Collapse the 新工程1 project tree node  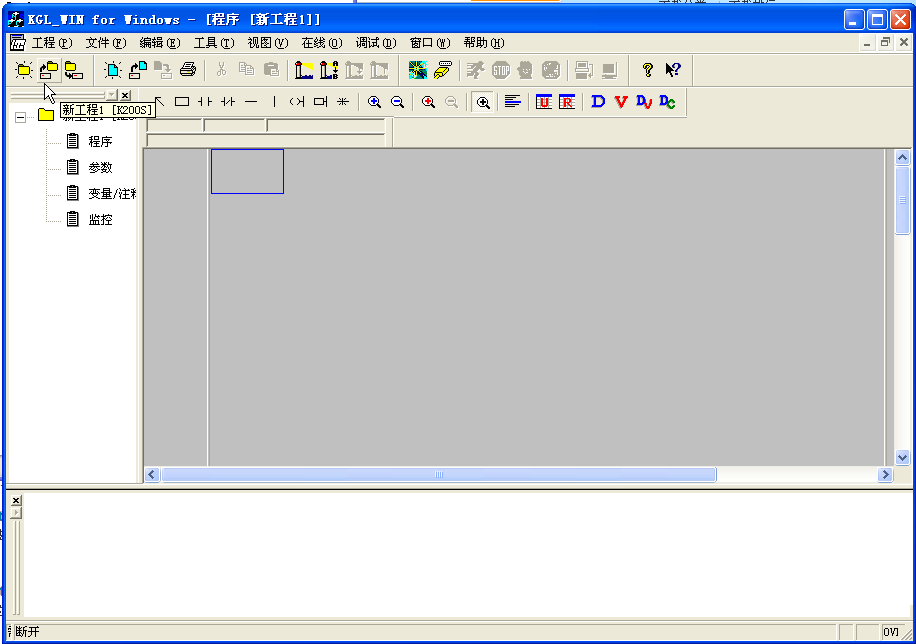[20, 117]
